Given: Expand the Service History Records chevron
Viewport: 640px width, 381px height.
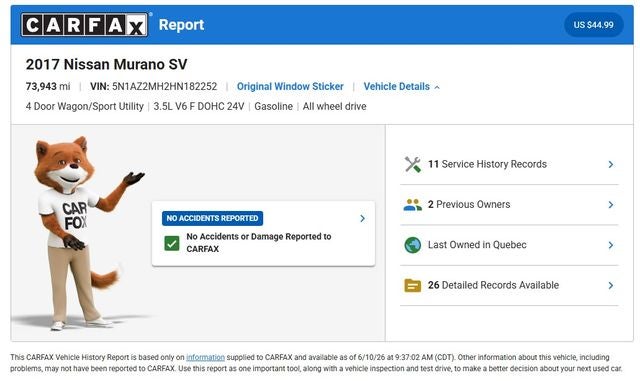Looking at the screenshot, I should pyautogui.click(x=611, y=164).
